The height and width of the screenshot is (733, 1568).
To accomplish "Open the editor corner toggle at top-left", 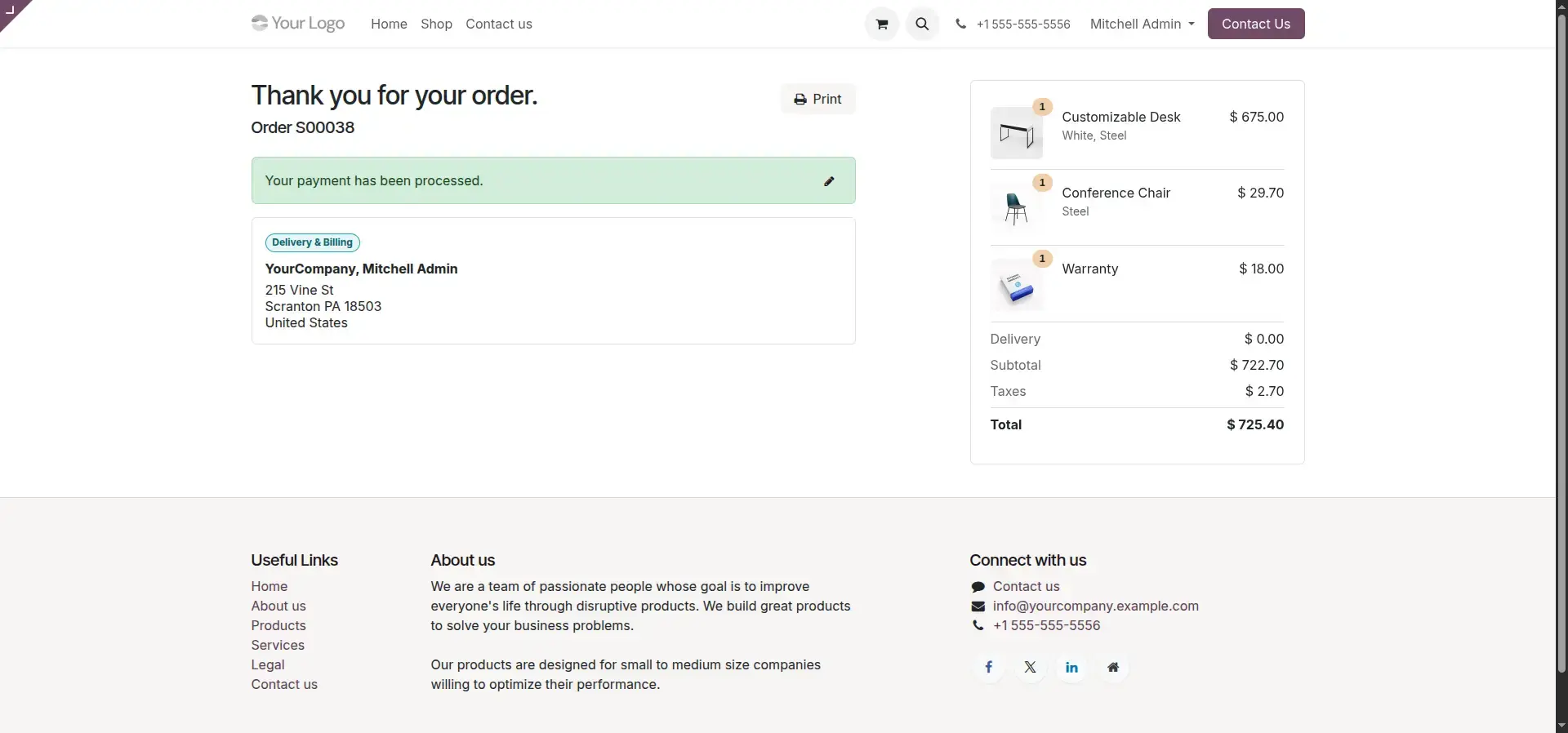I will click(x=11, y=11).
